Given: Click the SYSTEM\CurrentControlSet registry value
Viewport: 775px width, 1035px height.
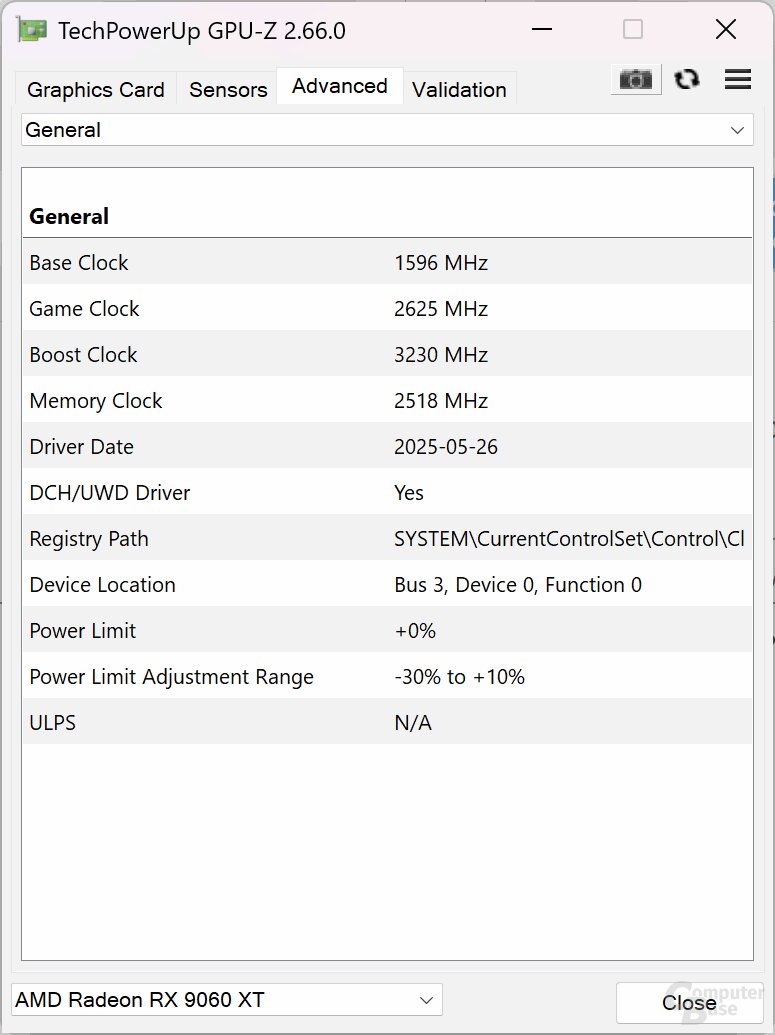Looking at the screenshot, I should 569,539.
